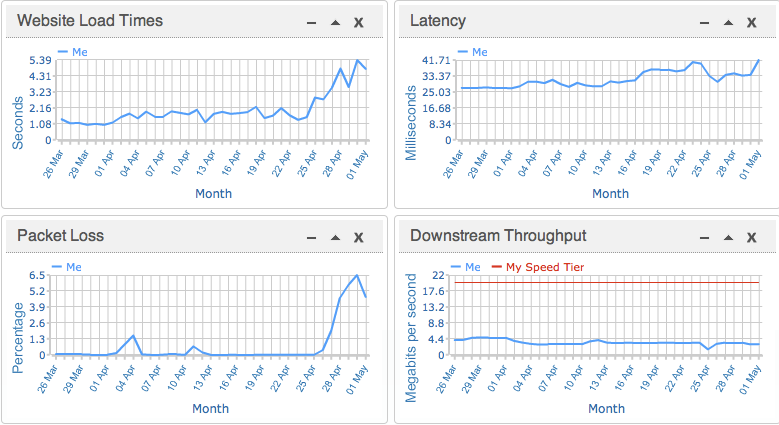This screenshot has height=425, width=779.
Task: Collapse the Packet Loss panel arrow
Action: pos(335,238)
